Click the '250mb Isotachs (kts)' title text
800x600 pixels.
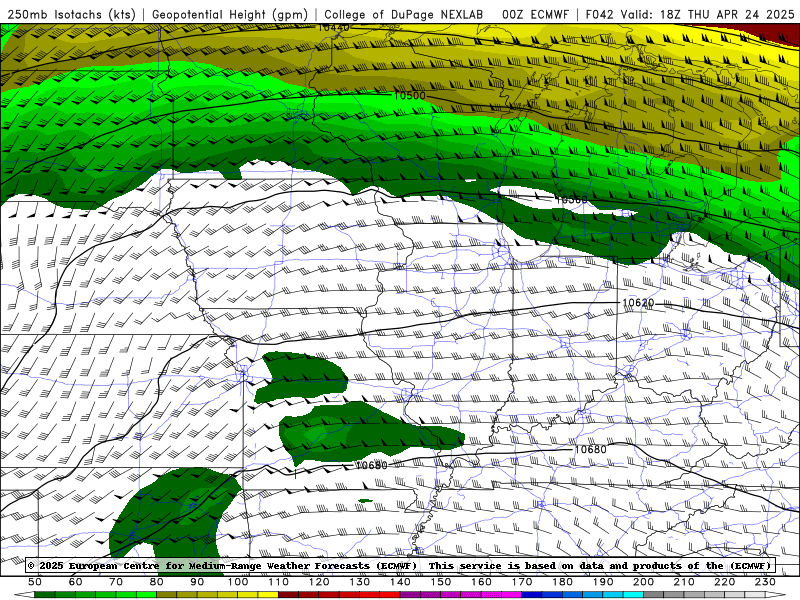click(x=71, y=14)
